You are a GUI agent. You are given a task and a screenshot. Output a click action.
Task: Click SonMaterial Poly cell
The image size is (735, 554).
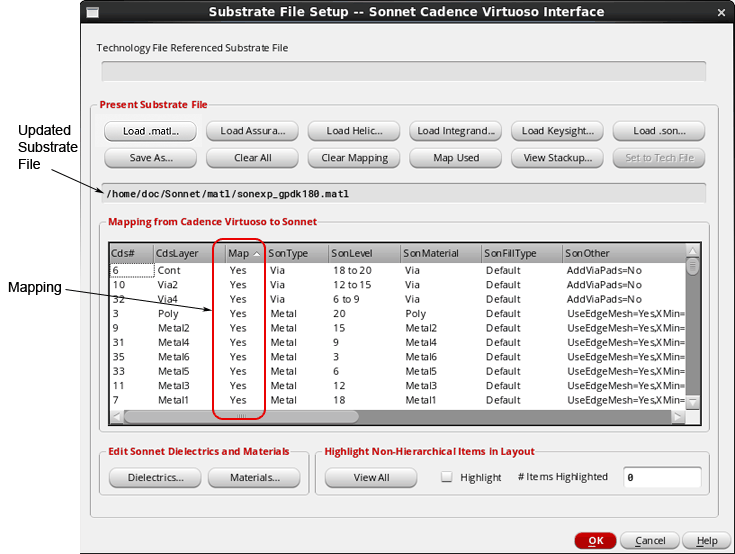(x=416, y=314)
